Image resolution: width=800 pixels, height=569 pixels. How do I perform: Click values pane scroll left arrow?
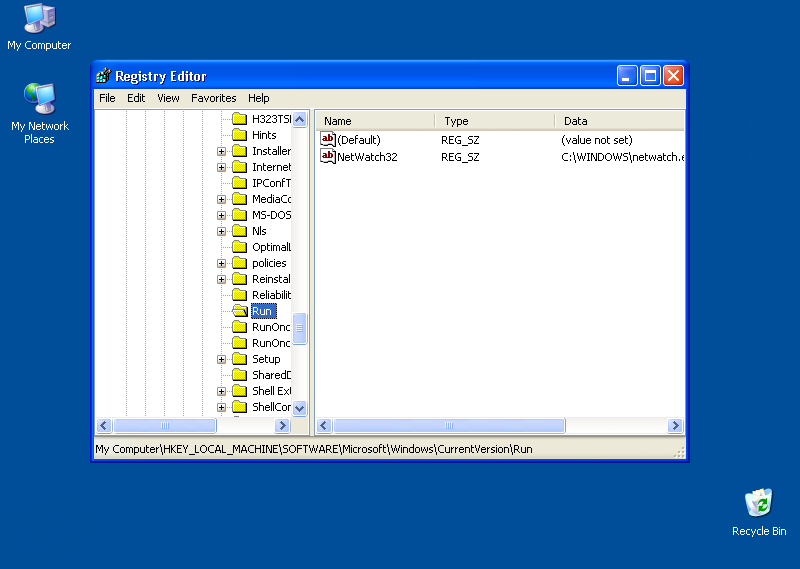tap(324, 426)
